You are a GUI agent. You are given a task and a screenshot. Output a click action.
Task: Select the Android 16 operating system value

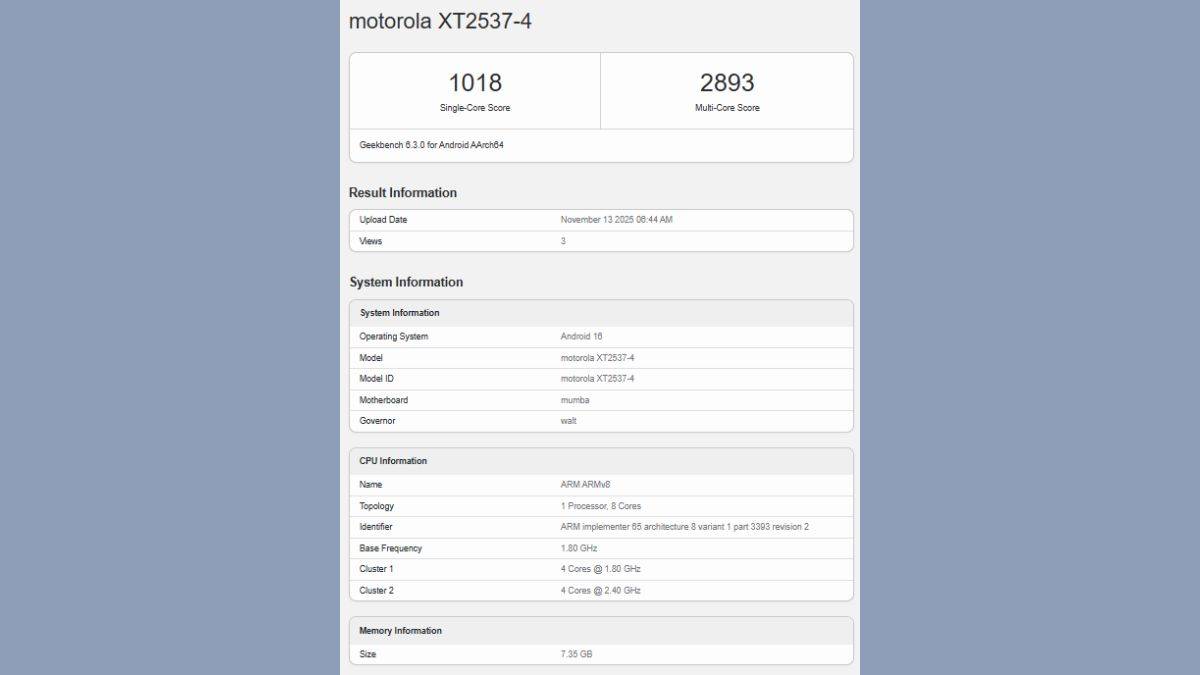(x=581, y=337)
